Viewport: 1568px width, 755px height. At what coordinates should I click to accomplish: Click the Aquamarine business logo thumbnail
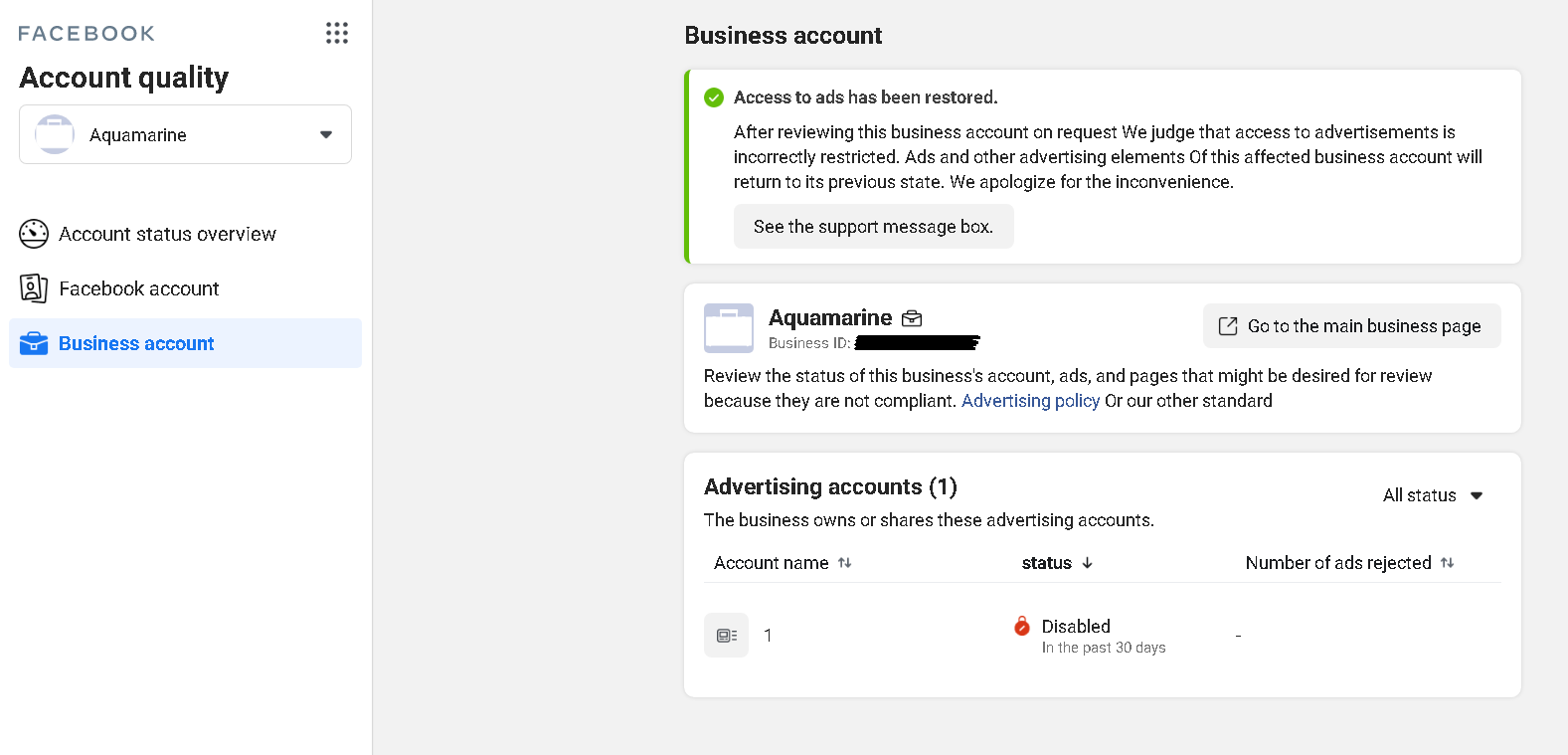(x=729, y=328)
